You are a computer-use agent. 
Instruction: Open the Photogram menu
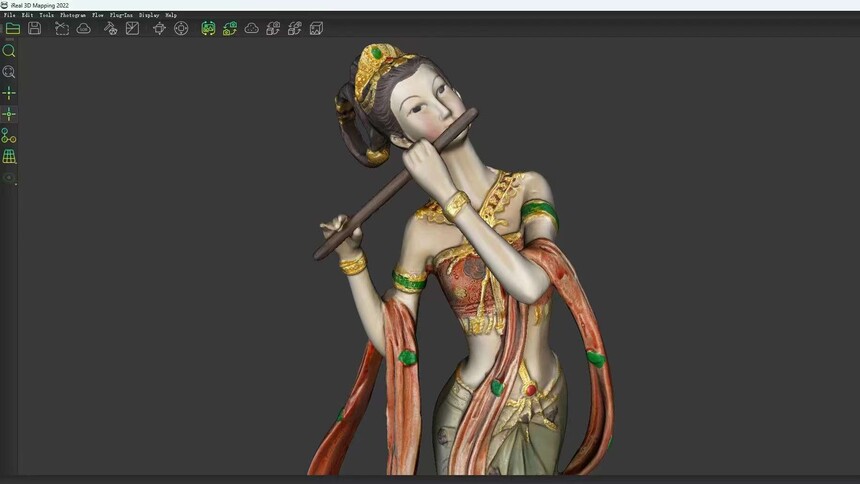click(x=73, y=15)
